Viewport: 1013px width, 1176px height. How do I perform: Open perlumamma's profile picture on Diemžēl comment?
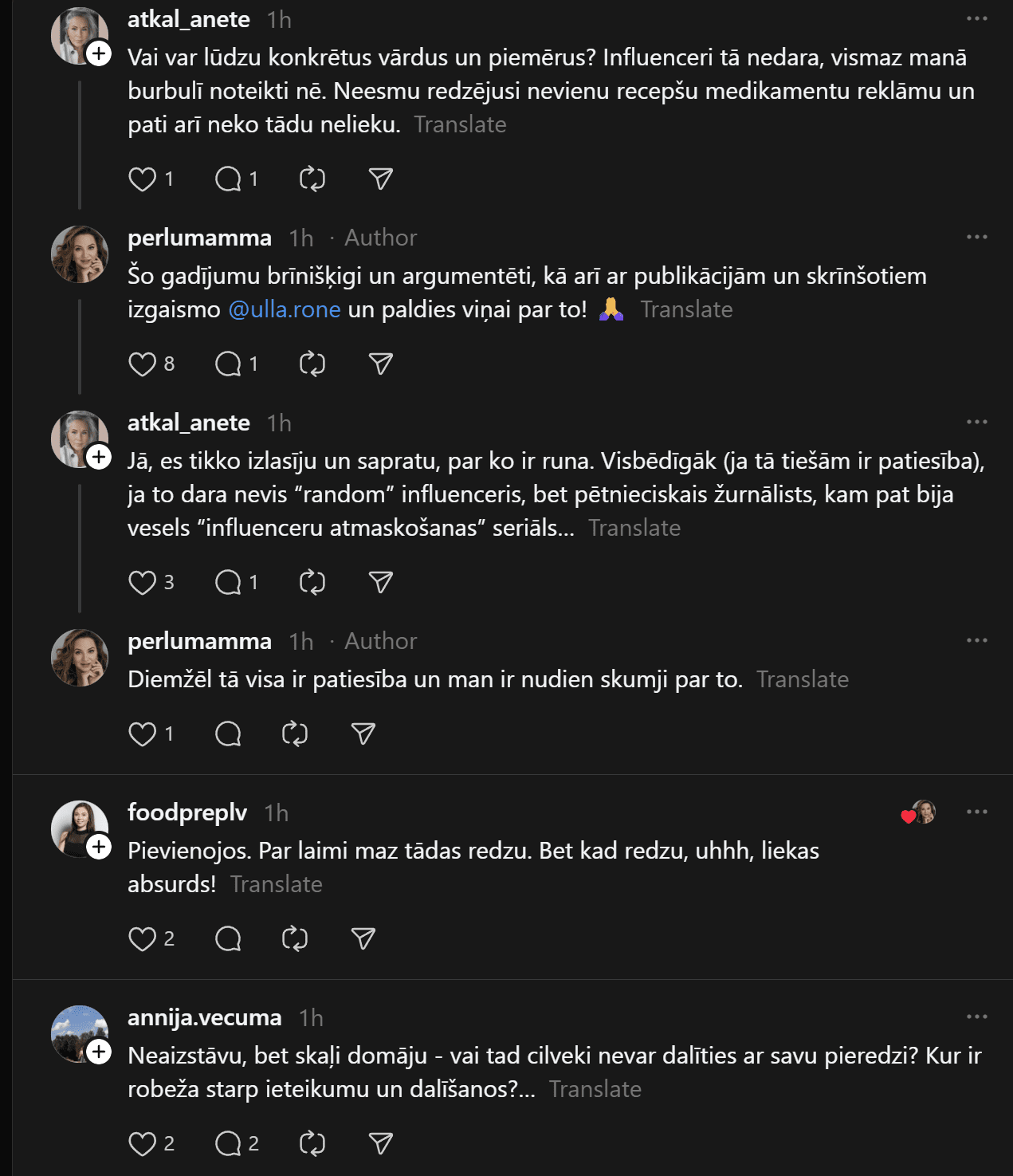tap(80, 658)
